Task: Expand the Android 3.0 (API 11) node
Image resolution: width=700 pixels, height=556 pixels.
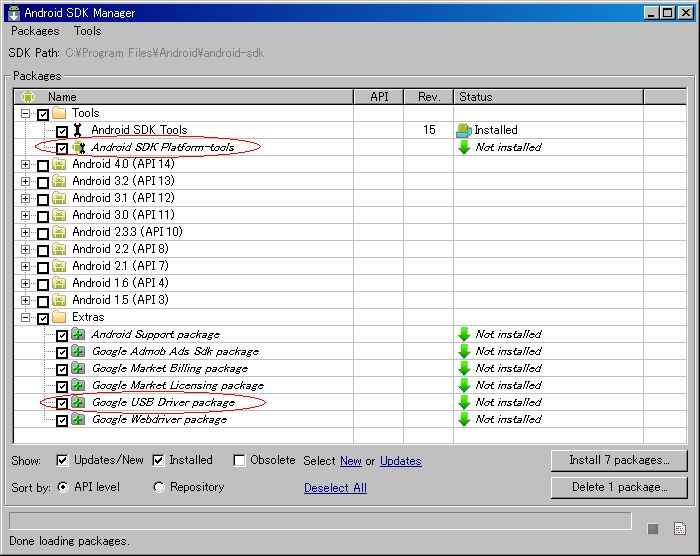Action: tap(25, 215)
